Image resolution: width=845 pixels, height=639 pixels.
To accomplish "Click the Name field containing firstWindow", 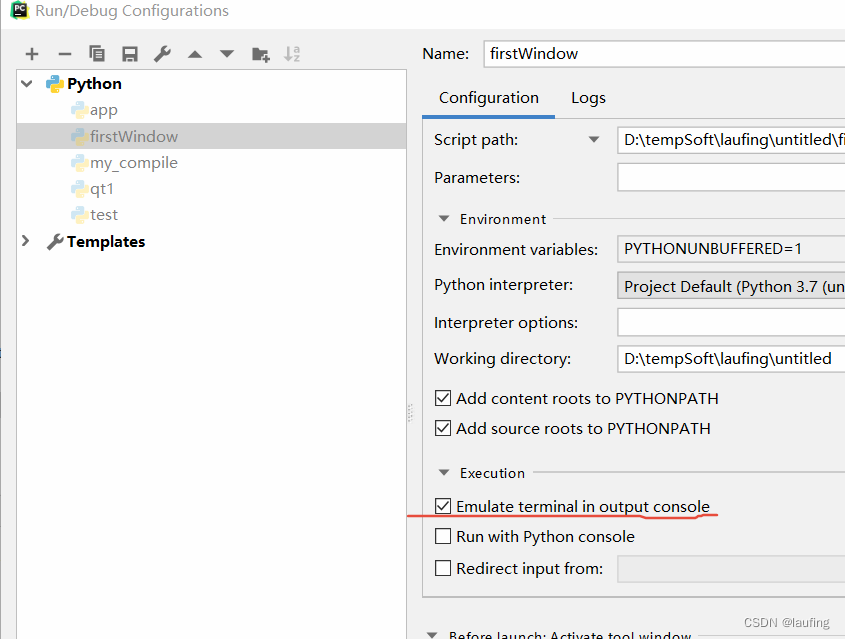I will [664, 54].
